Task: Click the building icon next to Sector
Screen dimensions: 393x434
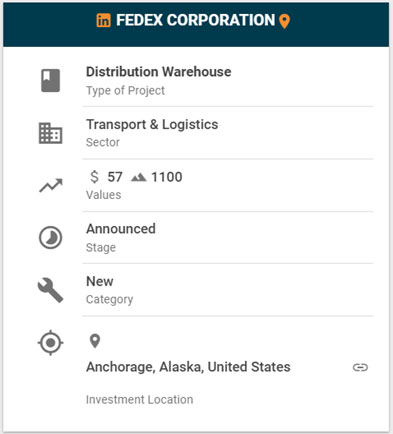Action: 50,133
